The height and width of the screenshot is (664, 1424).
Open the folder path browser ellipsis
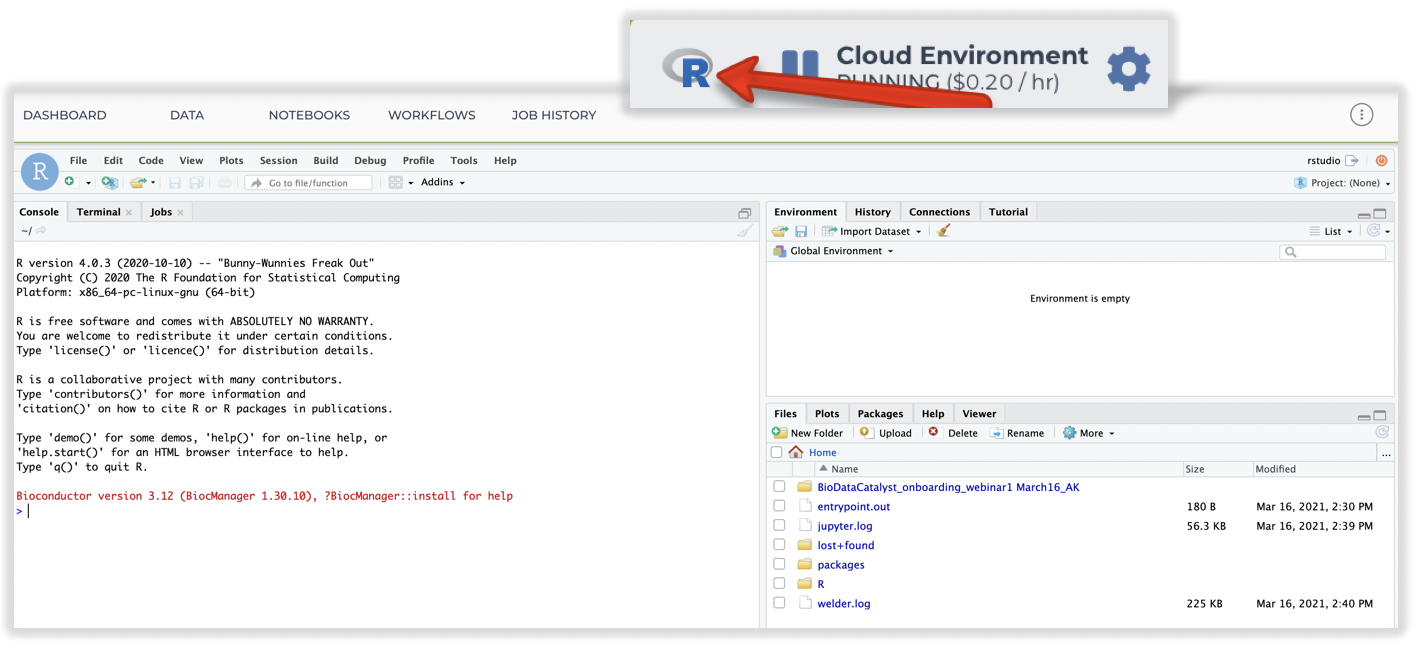(1385, 453)
